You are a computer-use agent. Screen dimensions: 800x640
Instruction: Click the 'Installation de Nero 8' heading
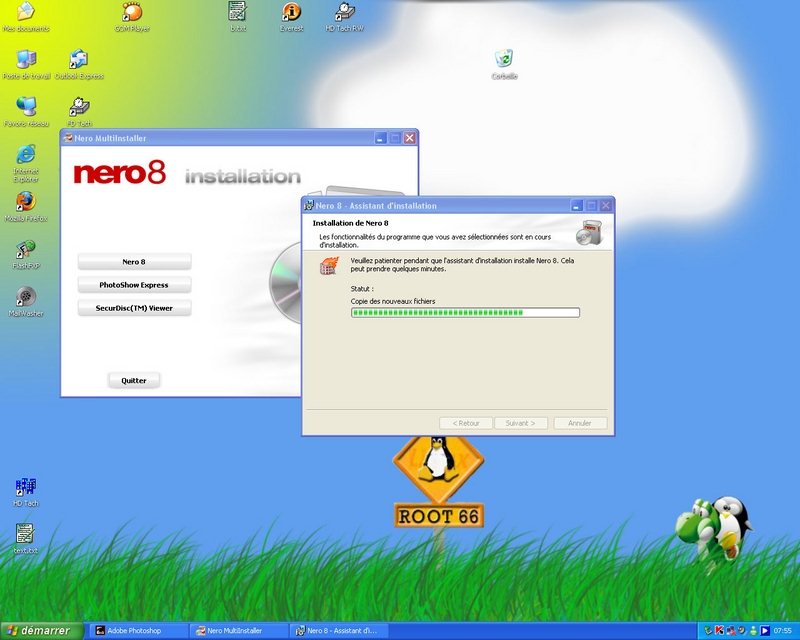pyautogui.click(x=351, y=223)
